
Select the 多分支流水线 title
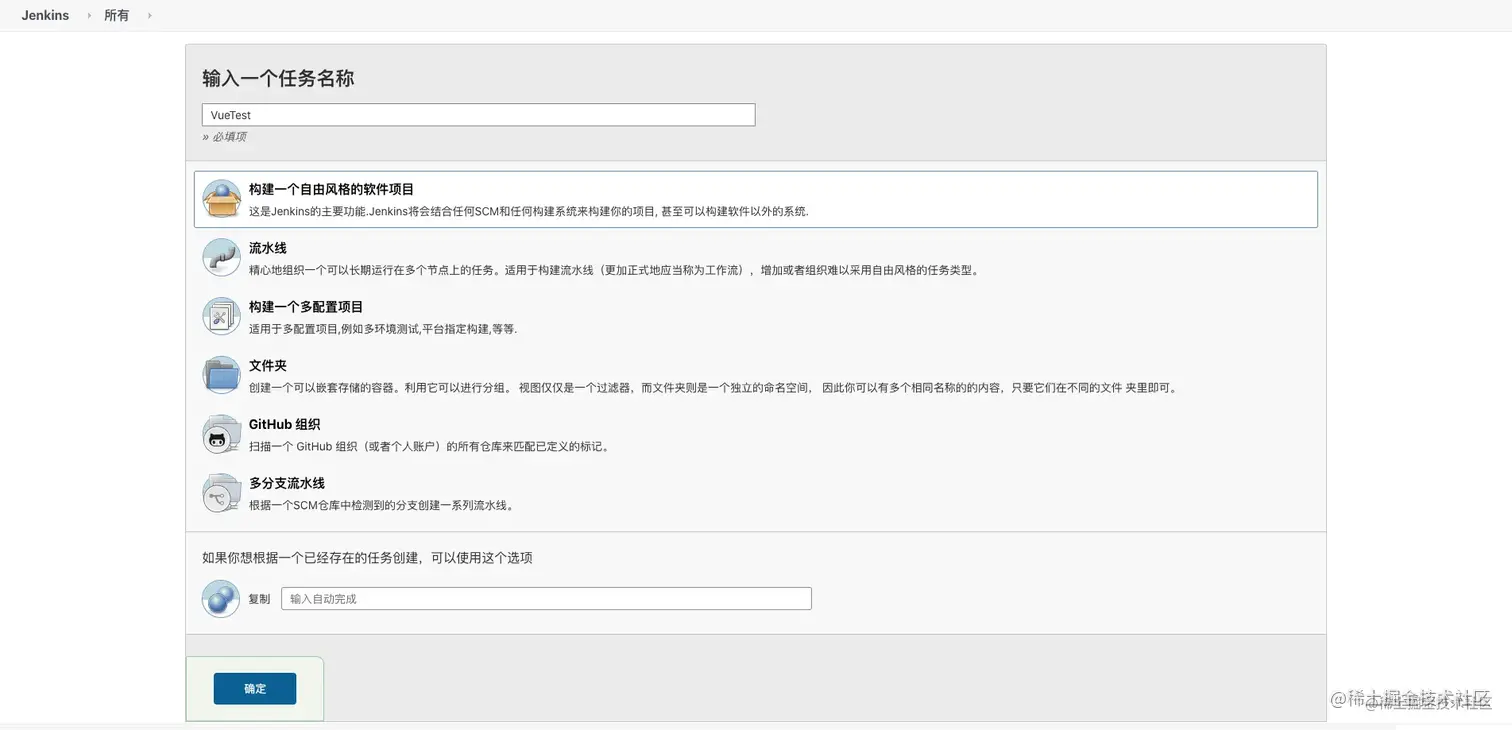[x=287, y=483]
